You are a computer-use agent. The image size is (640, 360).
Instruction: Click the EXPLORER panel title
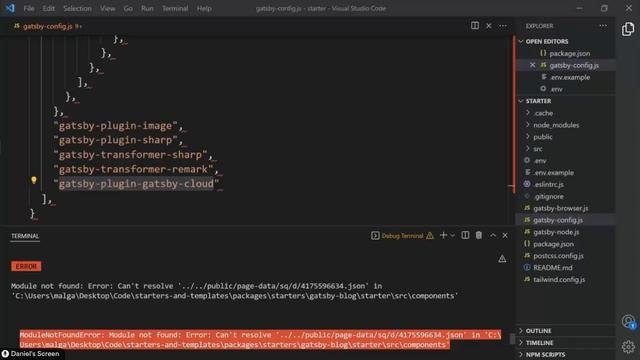click(539, 26)
